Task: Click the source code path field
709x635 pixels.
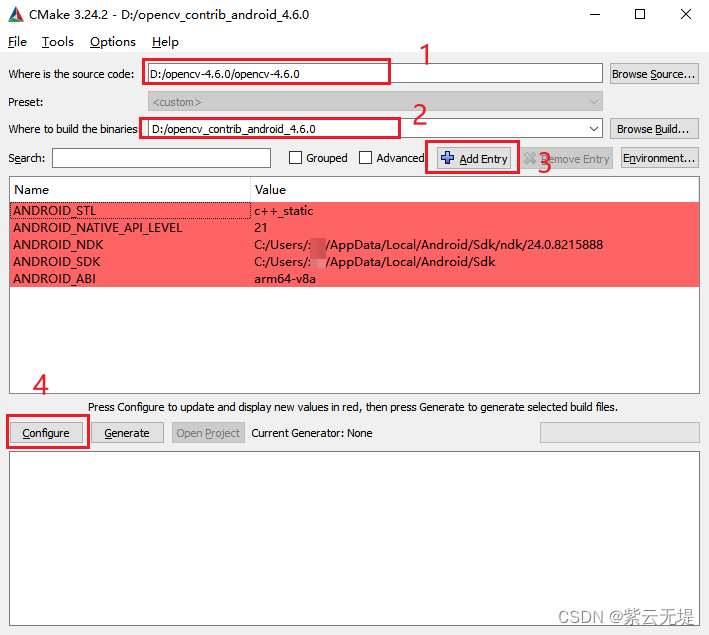Action: [375, 73]
